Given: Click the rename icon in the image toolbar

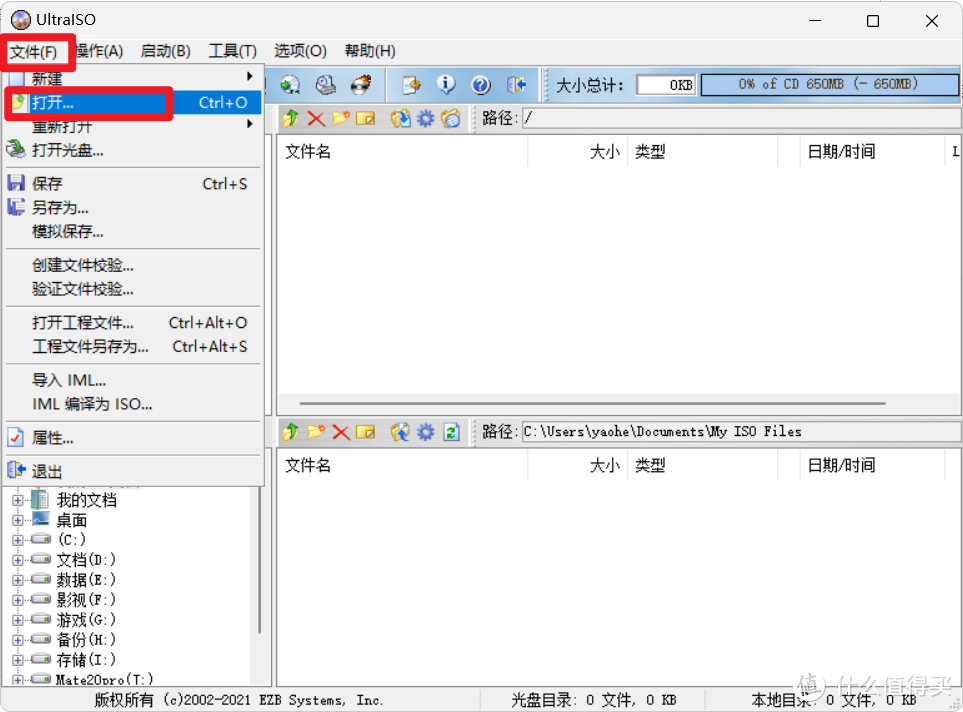Looking at the screenshot, I should click(365, 118).
